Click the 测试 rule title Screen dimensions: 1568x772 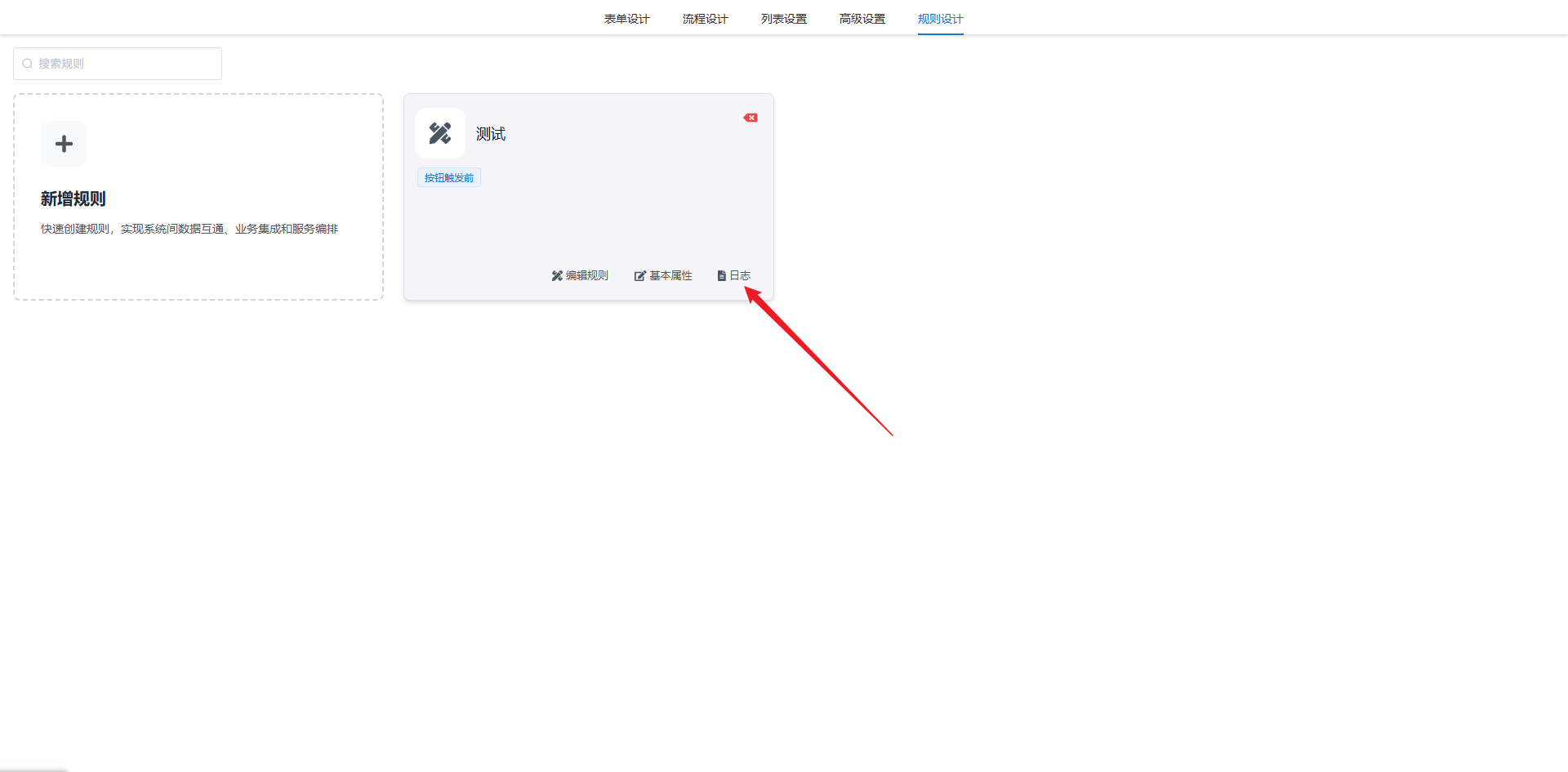pyautogui.click(x=491, y=134)
